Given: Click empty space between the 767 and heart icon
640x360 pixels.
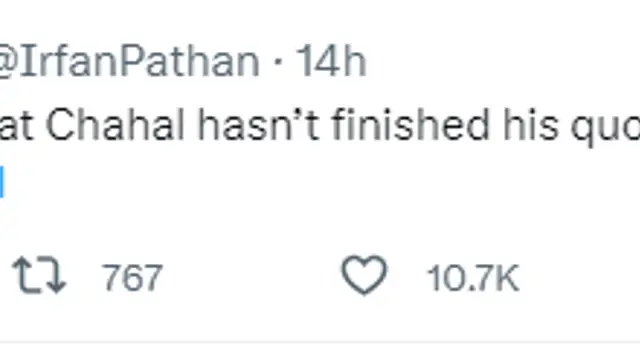Looking at the screenshot, I should tap(251, 276).
